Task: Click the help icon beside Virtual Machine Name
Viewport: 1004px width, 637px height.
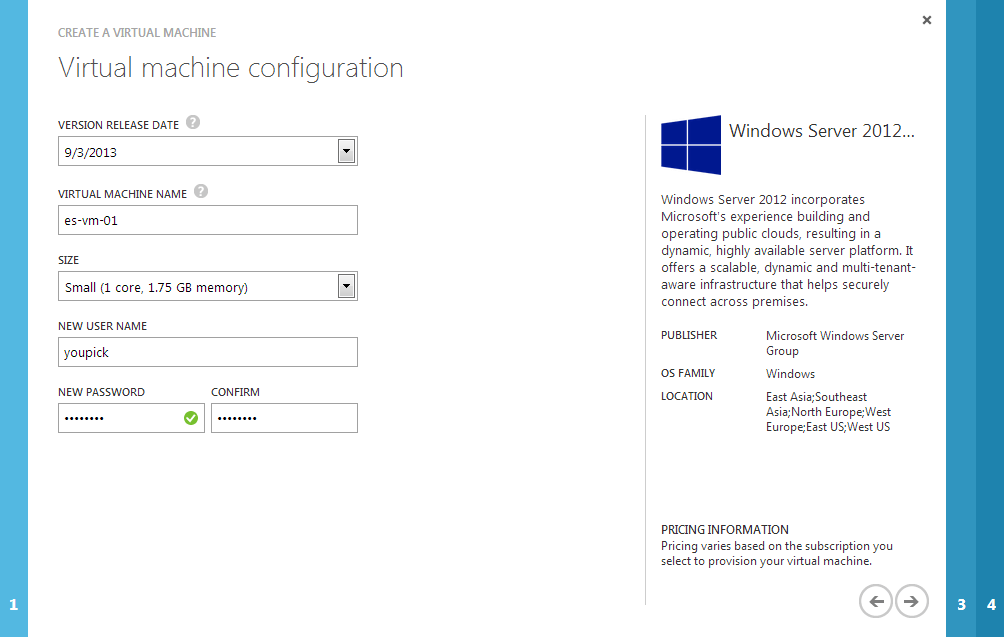Action: tap(201, 191)
